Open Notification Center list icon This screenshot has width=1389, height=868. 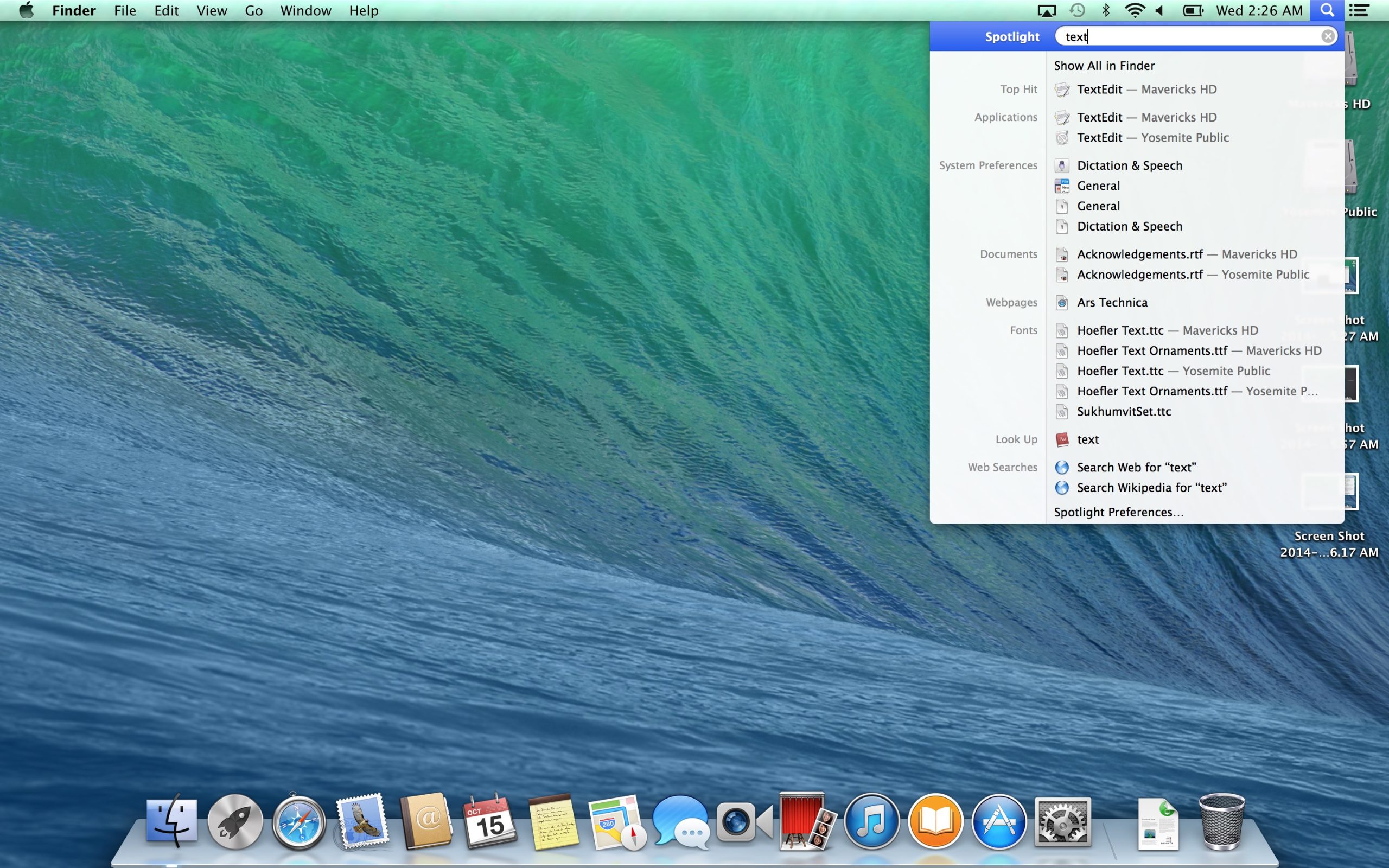coord(1359,10)
